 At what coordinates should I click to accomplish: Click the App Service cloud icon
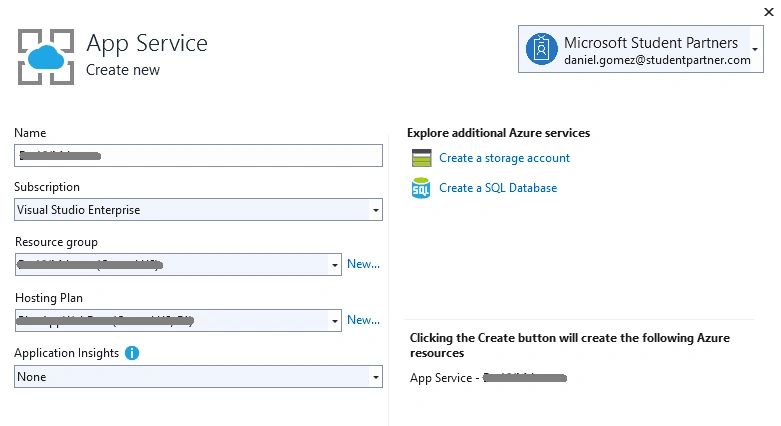[x=46, y=57]
